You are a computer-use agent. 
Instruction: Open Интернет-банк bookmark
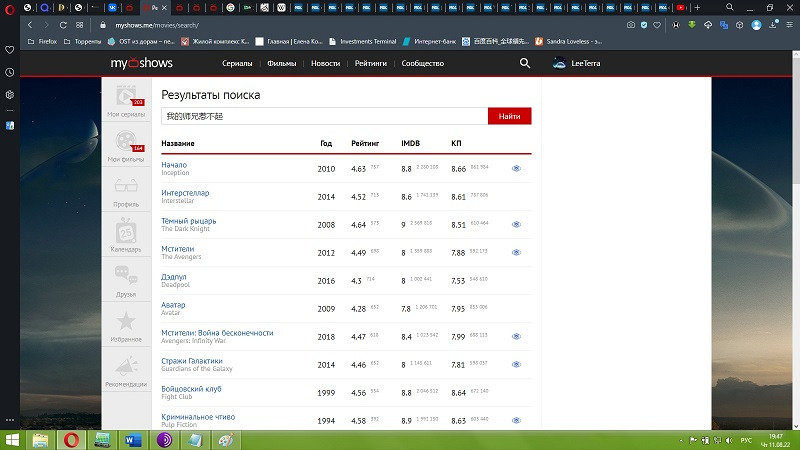(429, 41)
